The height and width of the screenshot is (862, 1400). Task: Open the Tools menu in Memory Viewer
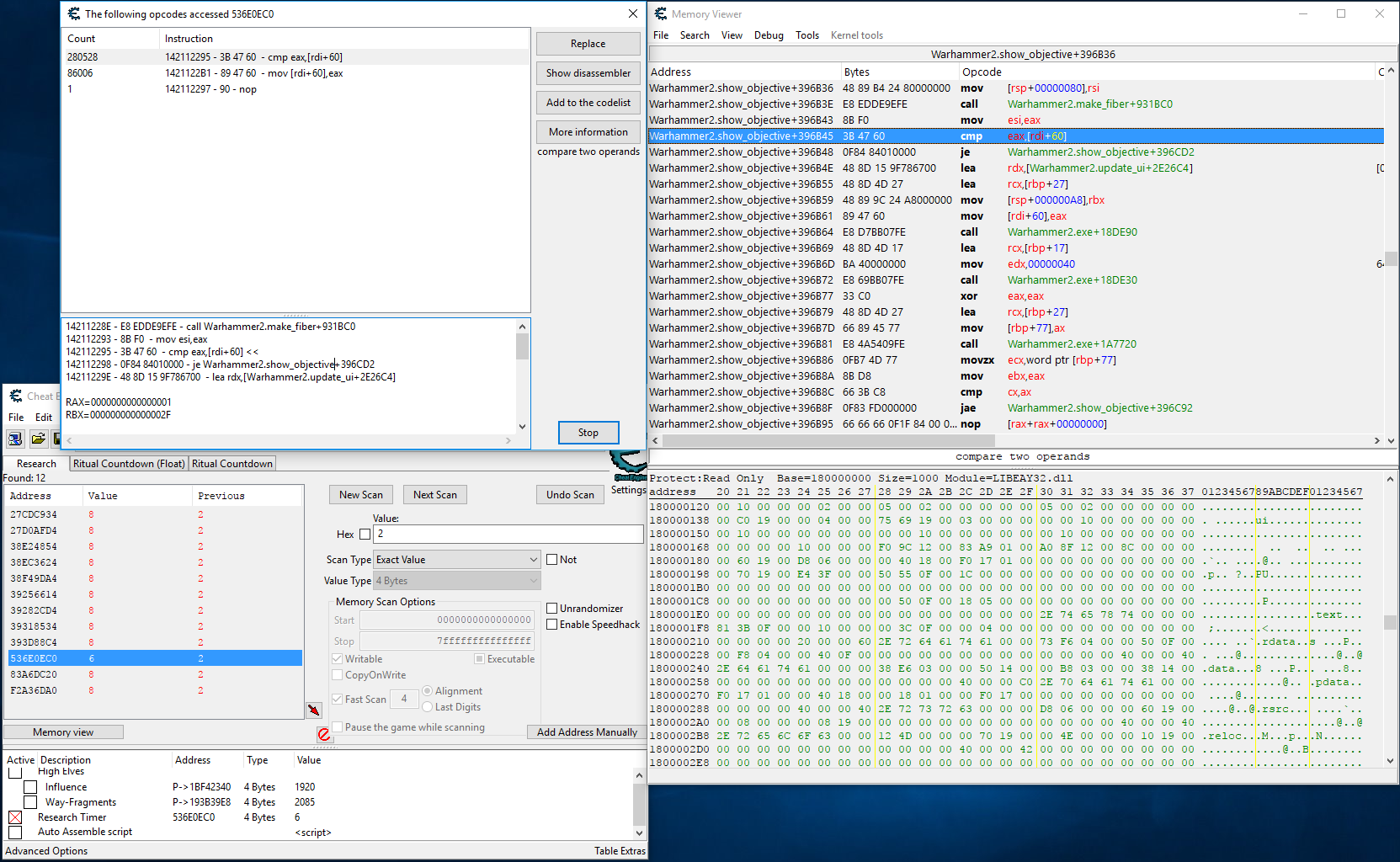pos(806,35)
